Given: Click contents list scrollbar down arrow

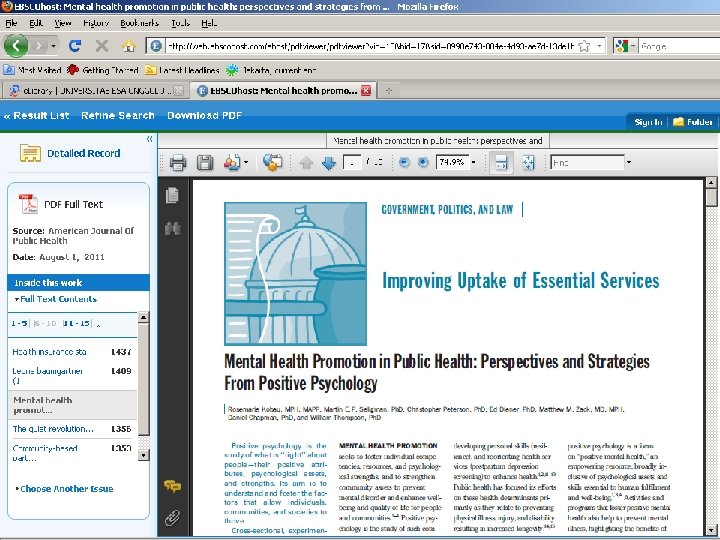Looking at the screenshot, I should (x=143, y=455).
